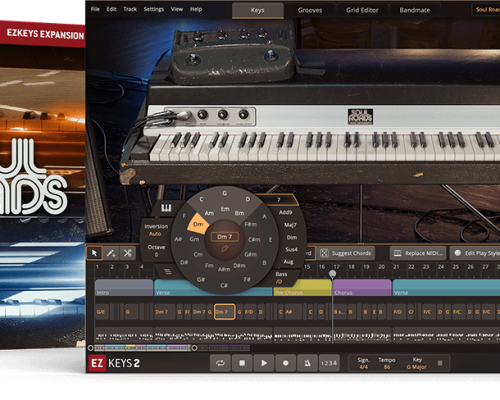Click the keyboard icon above the chord wheel
The height and width of the screenshot is (400, 500).
pos(166,208)
